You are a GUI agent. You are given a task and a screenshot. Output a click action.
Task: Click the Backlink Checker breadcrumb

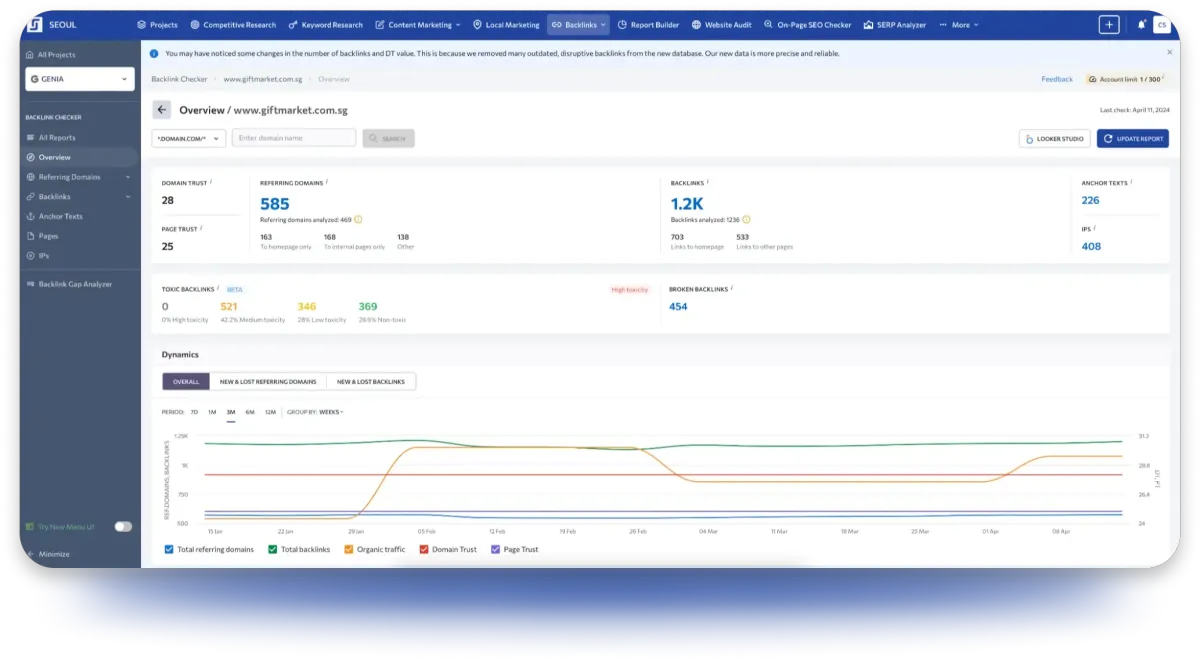[x=179, y=79]
